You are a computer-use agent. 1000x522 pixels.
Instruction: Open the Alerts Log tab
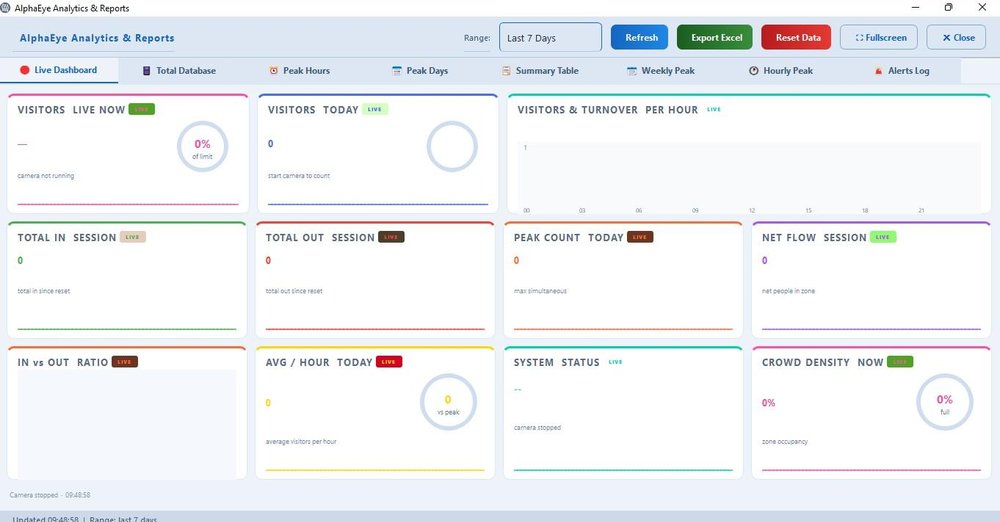tap(902, 71)
